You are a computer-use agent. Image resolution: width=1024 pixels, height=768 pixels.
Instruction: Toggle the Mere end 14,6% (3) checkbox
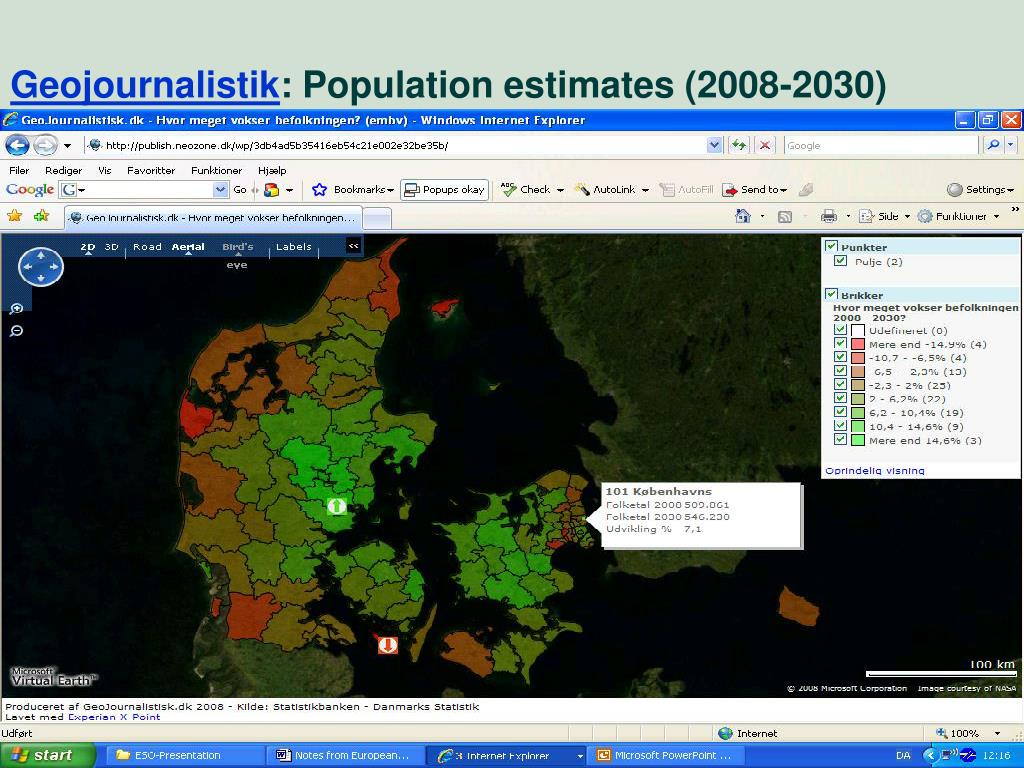[x=840, y=440]
